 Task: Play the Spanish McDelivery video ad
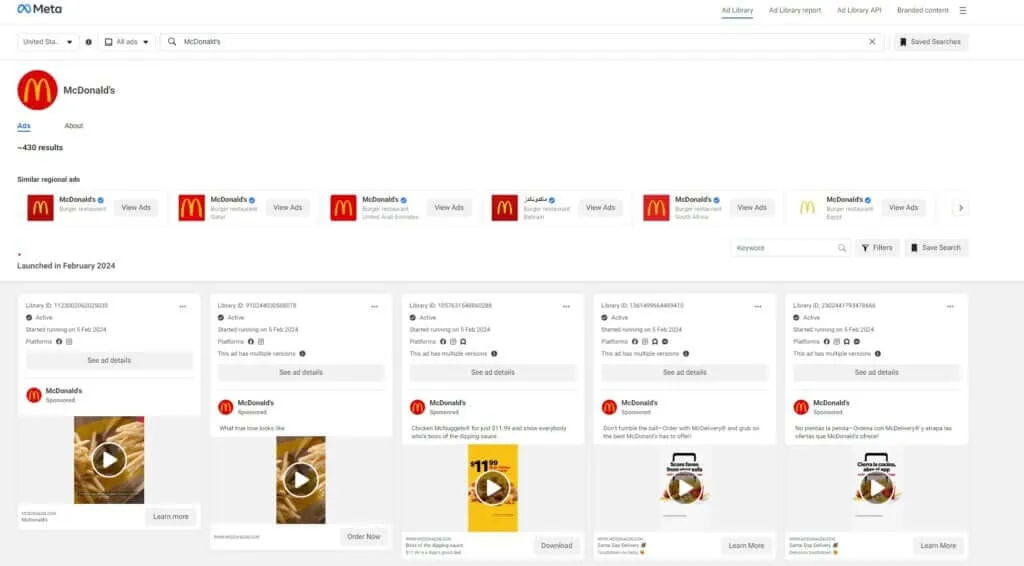click(876, 487)
